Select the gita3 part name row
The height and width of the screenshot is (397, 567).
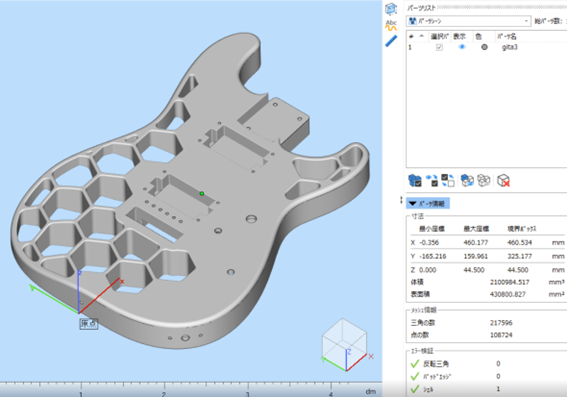click(x=486, y=47)
